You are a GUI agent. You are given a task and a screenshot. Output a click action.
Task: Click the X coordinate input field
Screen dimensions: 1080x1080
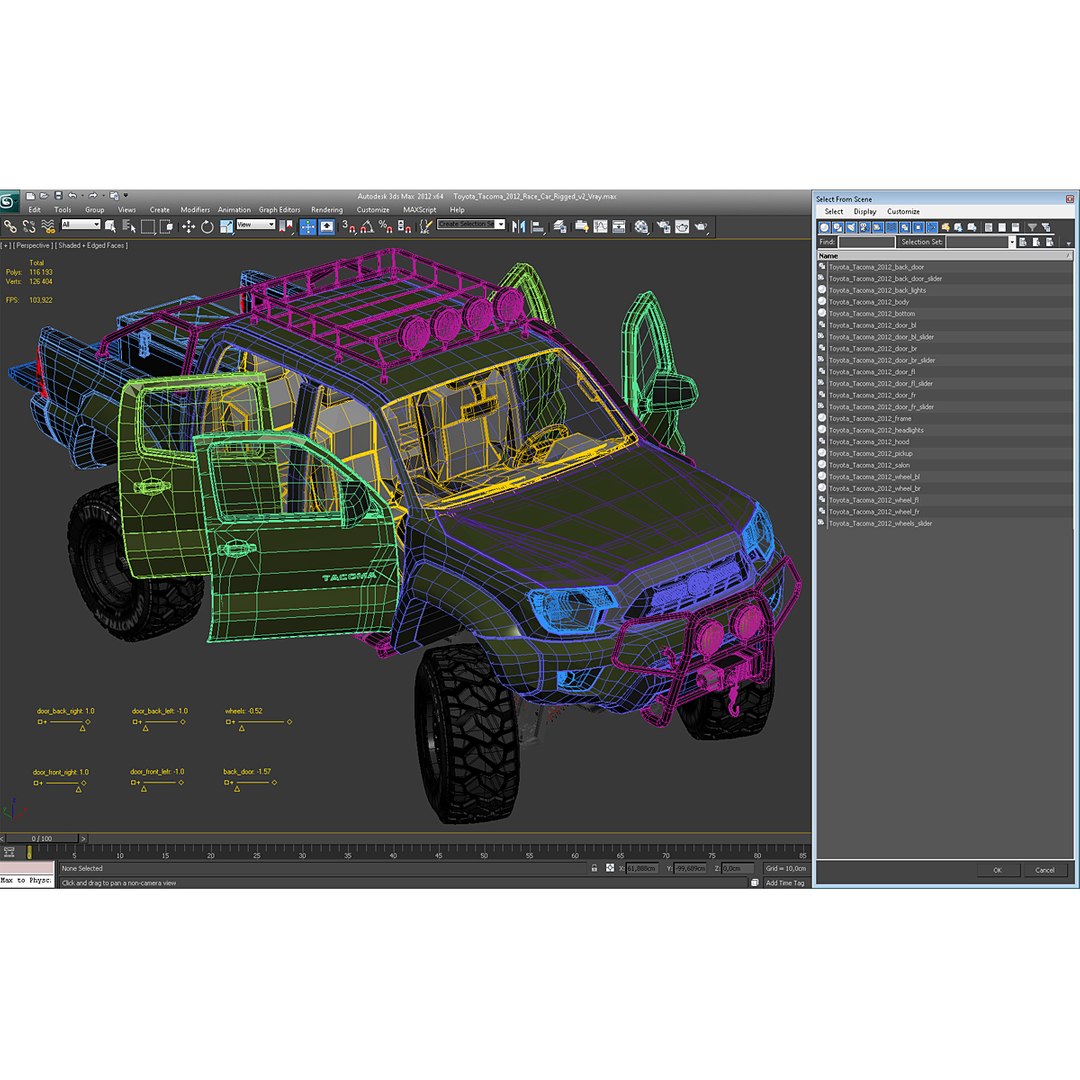click(x=642, y=869)
